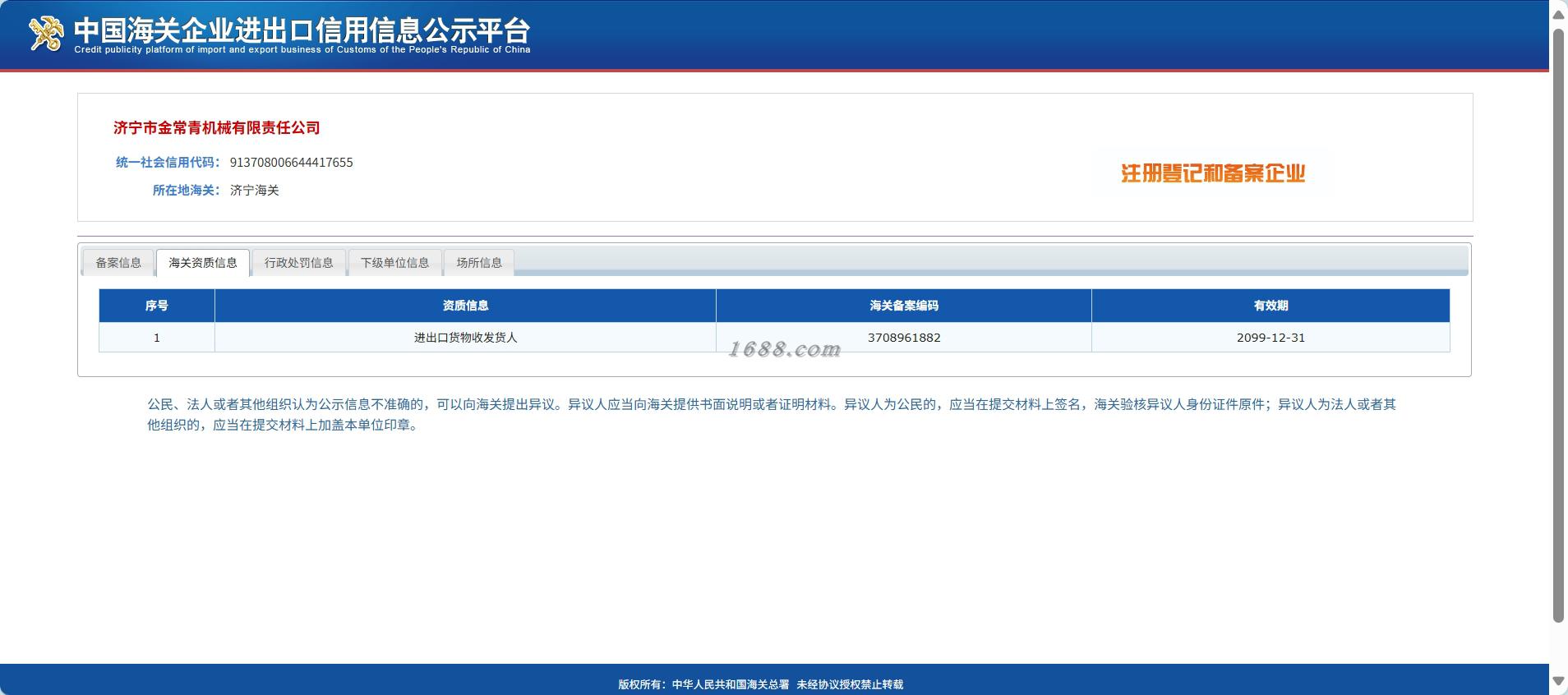Select credit code 913708006644417655
Image resolution: width=1568 pixels, height=695 pixels.
291,163
